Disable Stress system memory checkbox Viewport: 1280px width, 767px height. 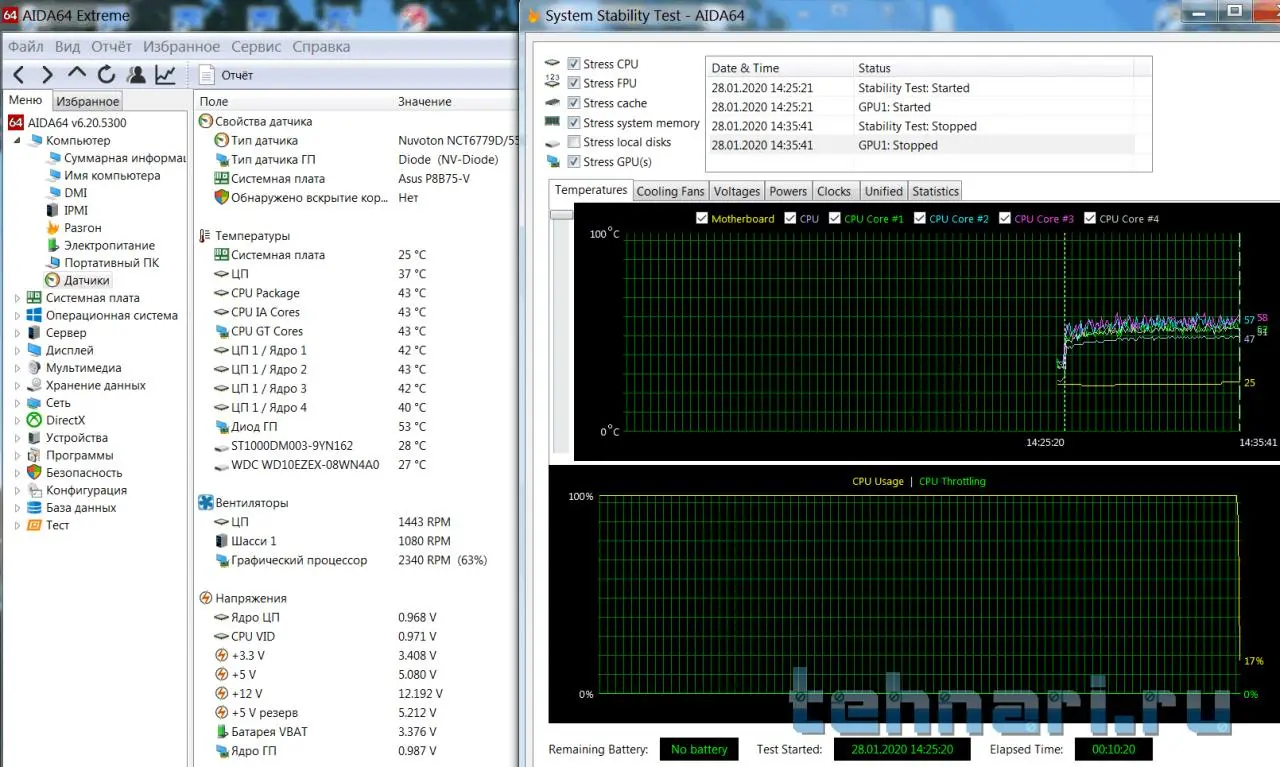point(573,123)
